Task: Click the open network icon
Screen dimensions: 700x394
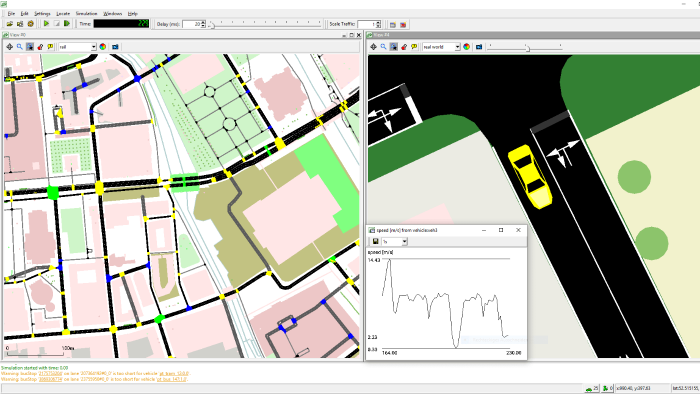Action: pyautogui.click(x=20, y=24)
